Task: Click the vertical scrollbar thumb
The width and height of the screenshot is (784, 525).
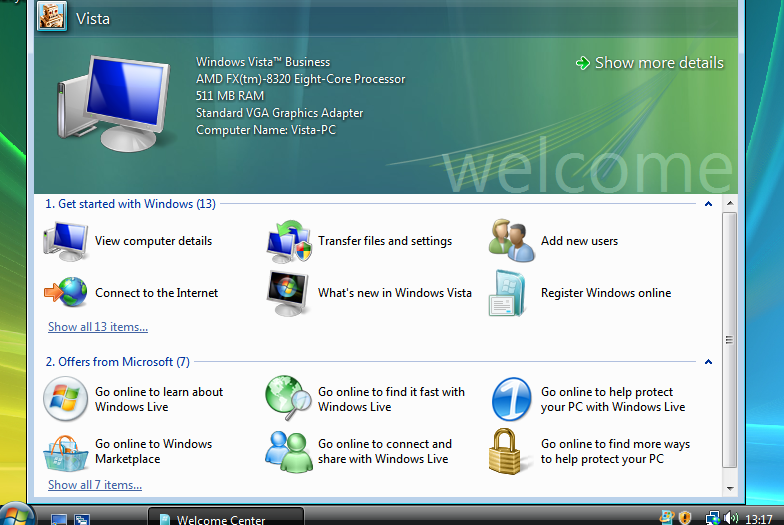Action: [x=730, y=340]
